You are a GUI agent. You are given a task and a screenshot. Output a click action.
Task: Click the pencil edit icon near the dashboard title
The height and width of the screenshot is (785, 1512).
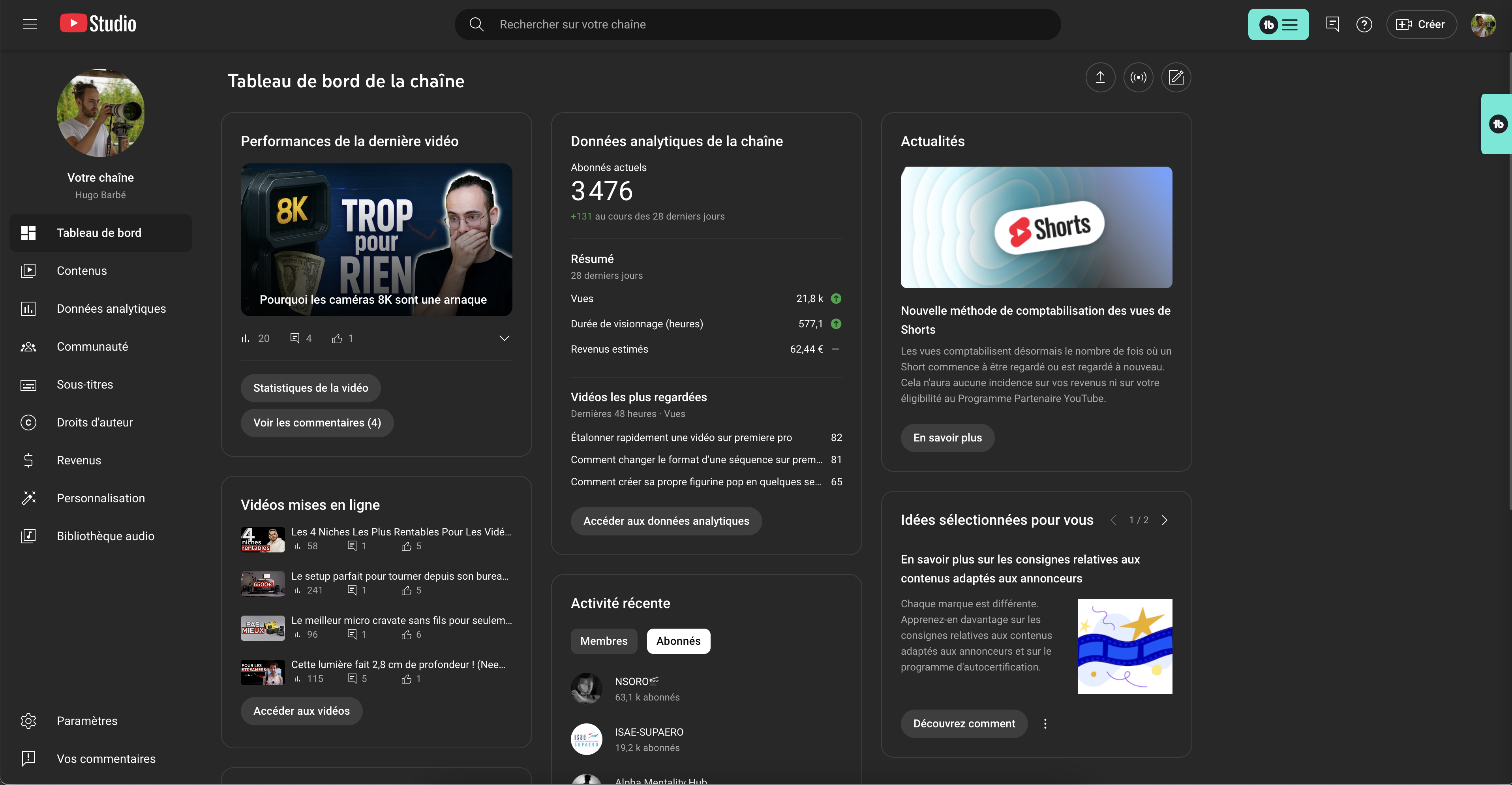coord(1176,77)
